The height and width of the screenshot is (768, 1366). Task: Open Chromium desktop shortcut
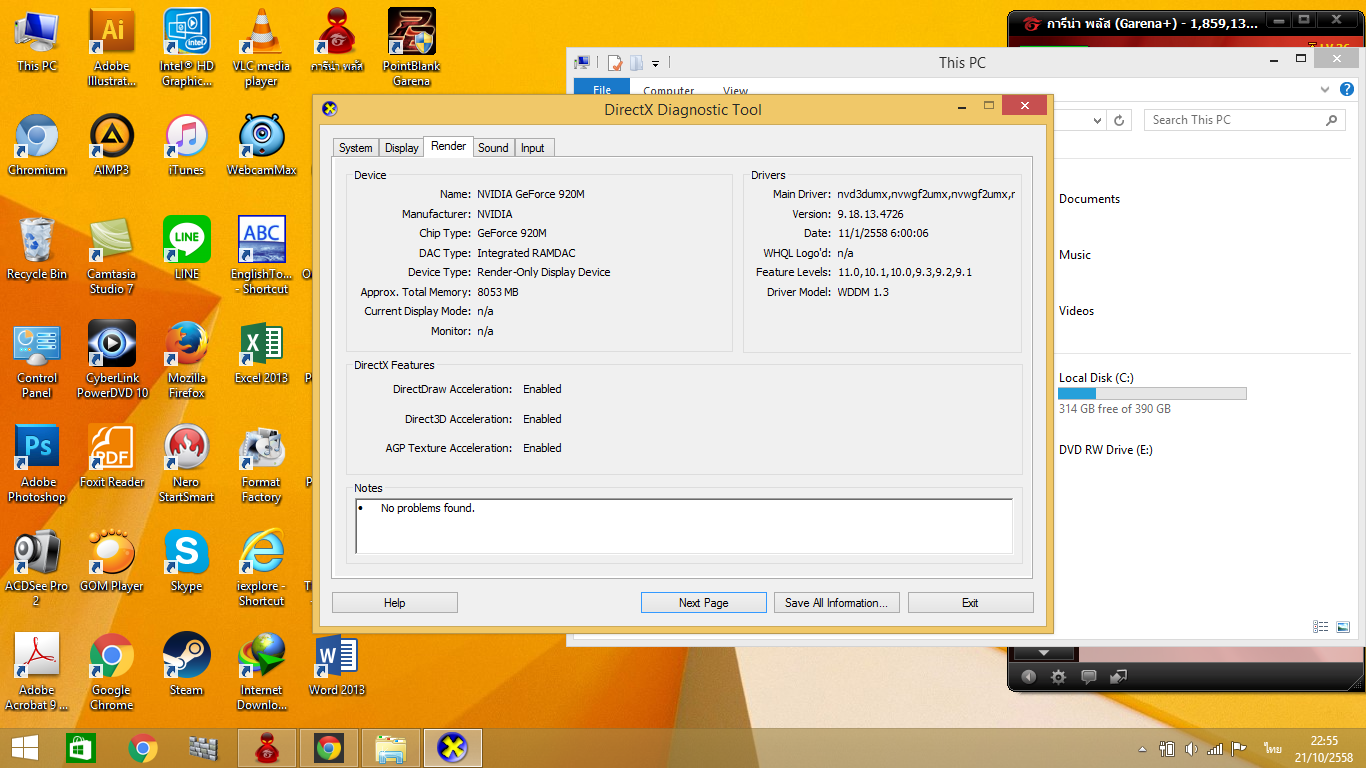pyautogui.click(x=37, y=144)
